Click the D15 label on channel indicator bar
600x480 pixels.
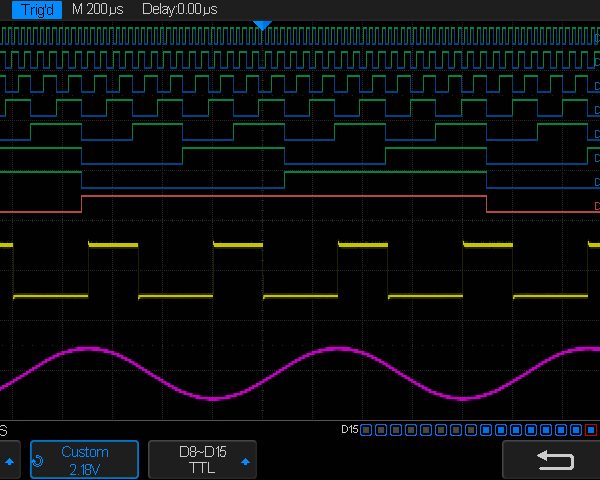[349, 430]
